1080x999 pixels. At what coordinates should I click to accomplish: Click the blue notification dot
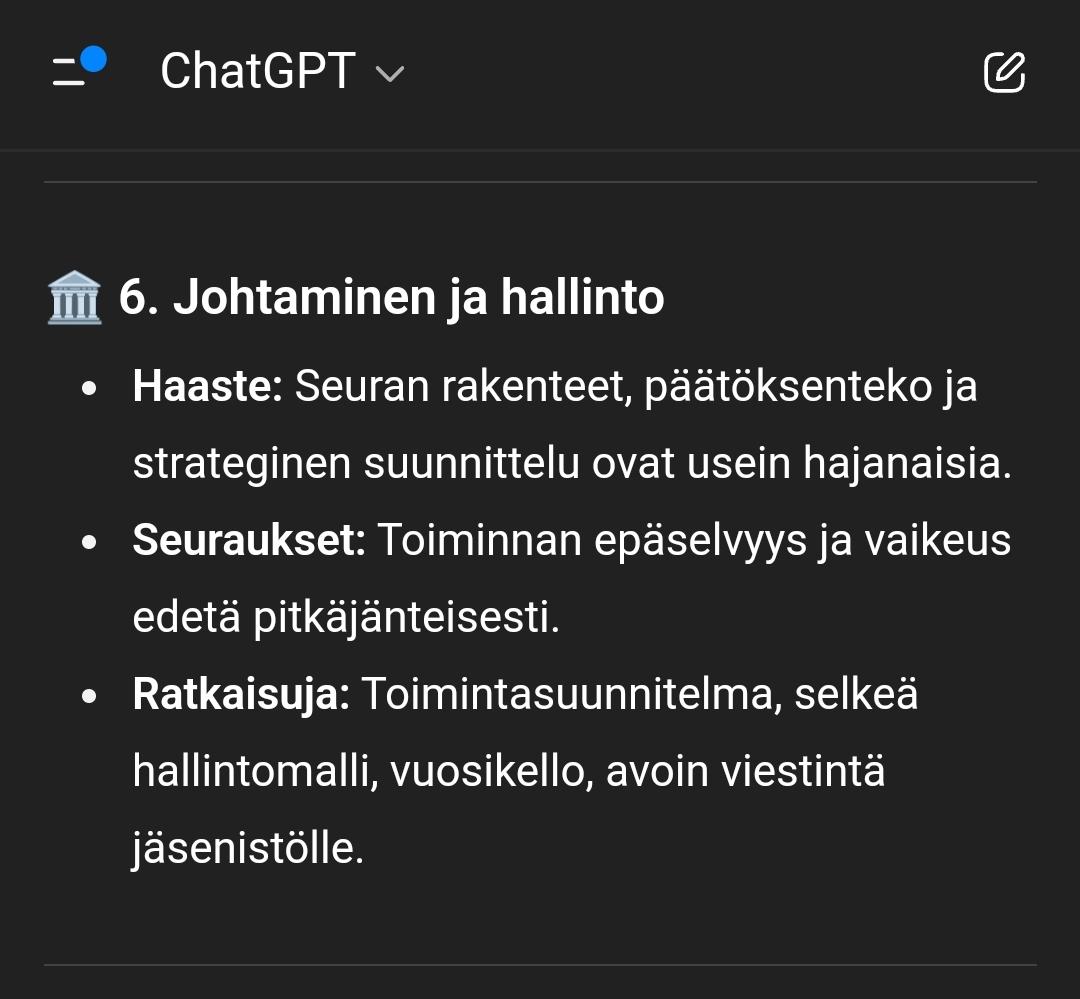click(x=94, y=59)
